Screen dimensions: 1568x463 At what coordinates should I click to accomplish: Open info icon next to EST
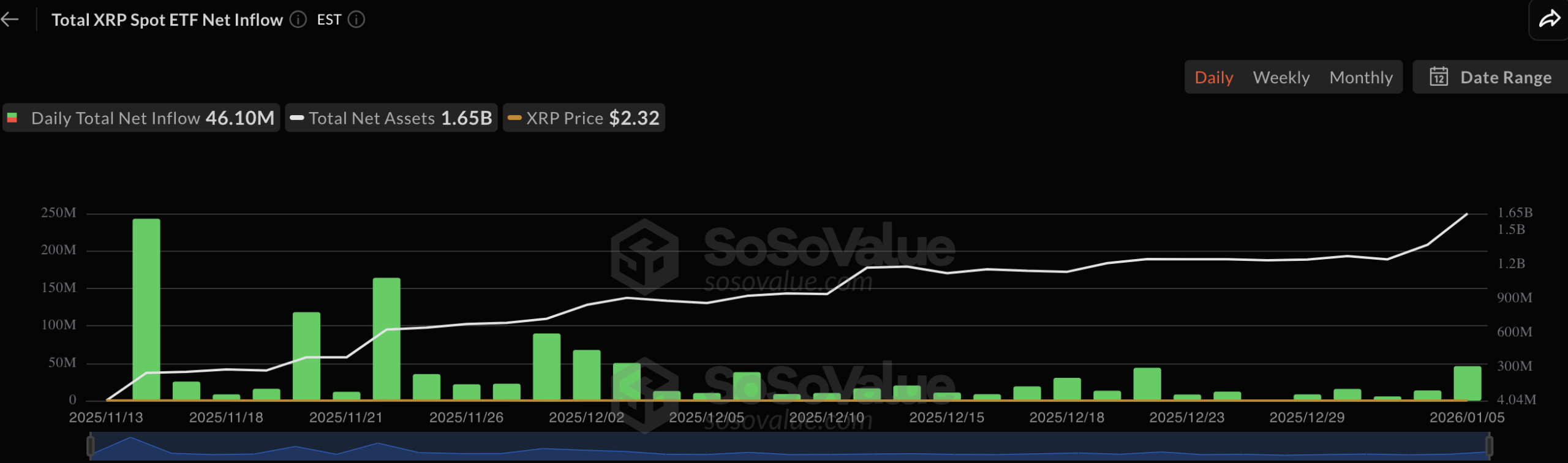coord(356,20)
